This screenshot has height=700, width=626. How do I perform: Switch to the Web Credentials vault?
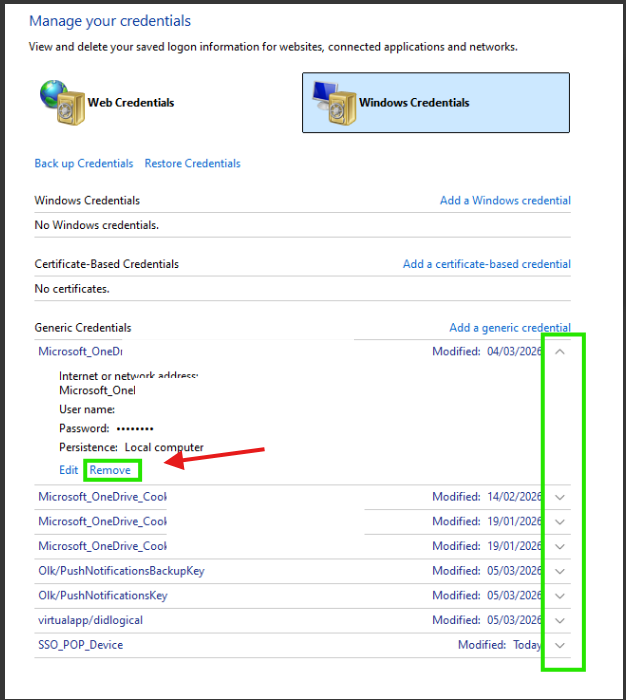[107, 103]
